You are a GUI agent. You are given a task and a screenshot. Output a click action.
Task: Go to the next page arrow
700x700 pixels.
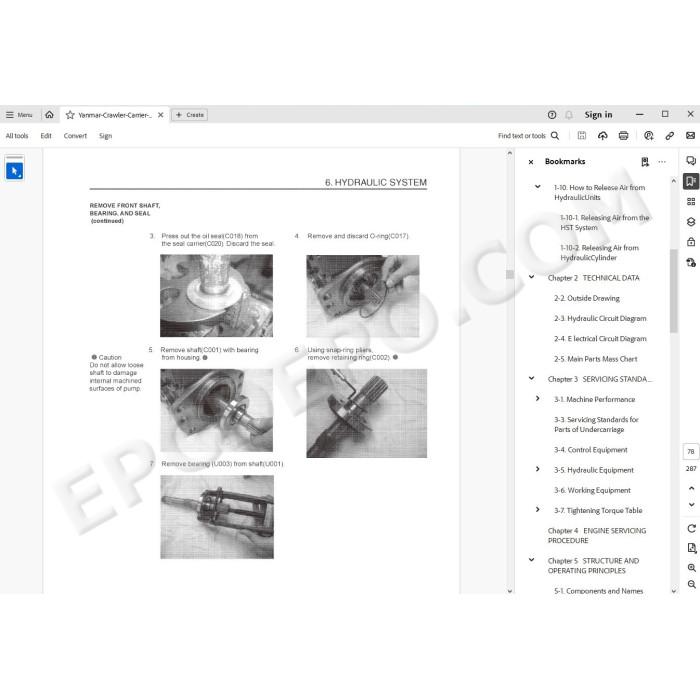pos(691,505)
